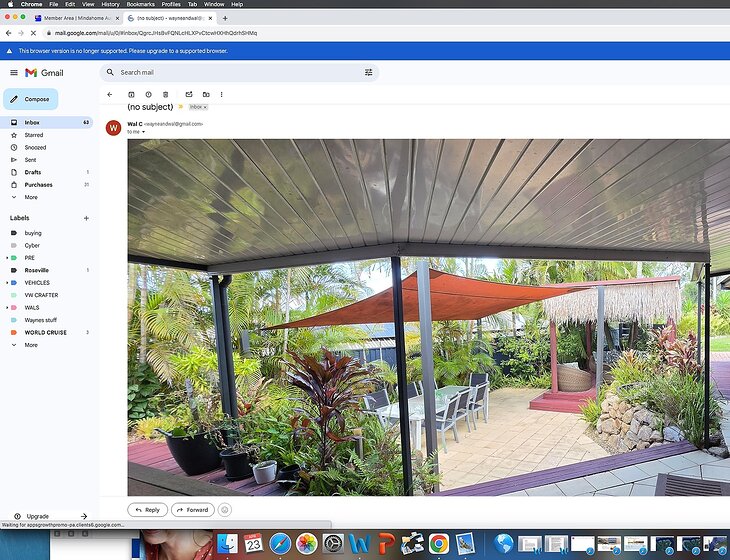Image resolution: width=730 pixels, height=560 pixels.
Task: Click the Compose button
Action: pos(31,99)
